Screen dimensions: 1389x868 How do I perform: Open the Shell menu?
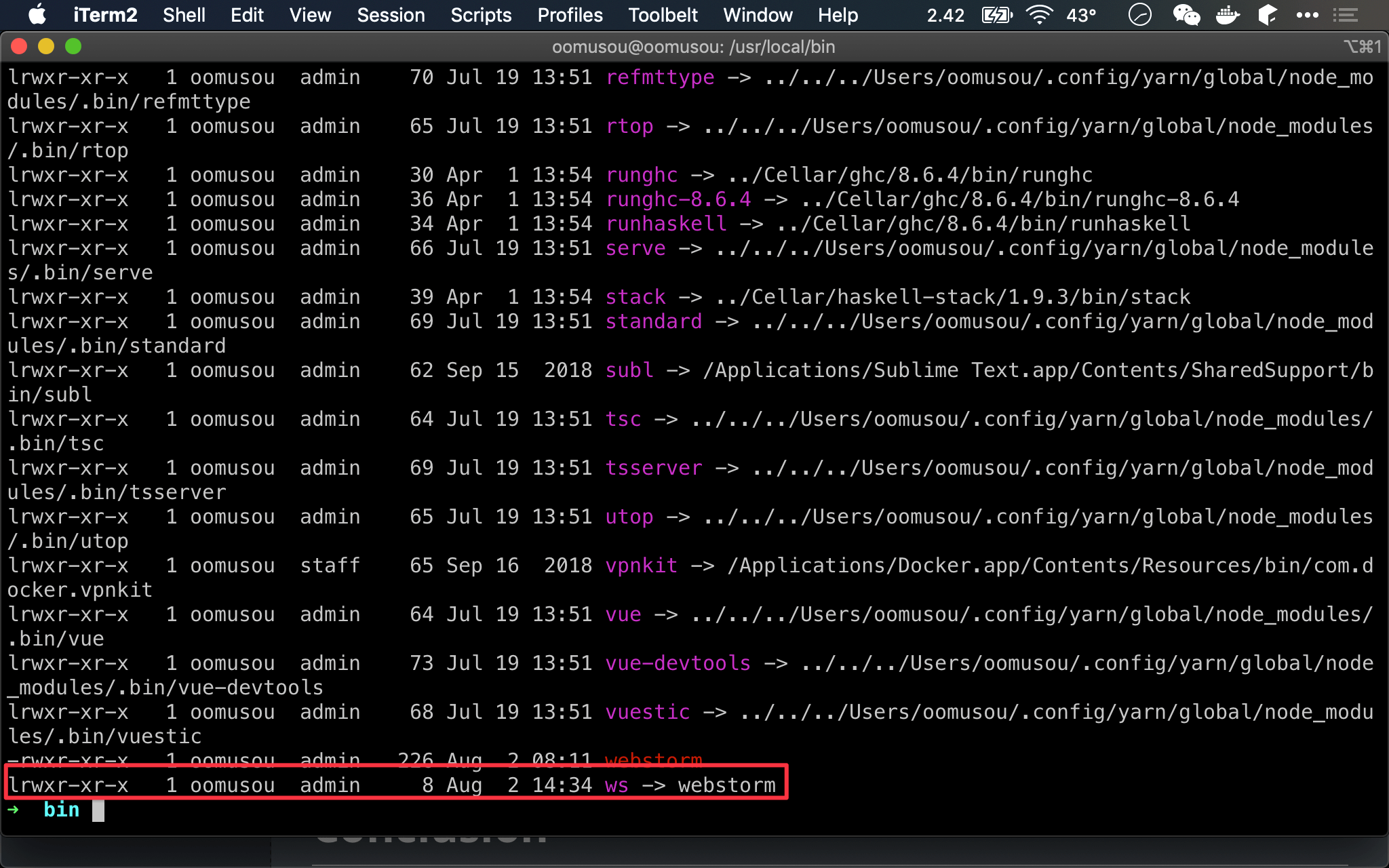pyautogui.click(x=184, y=15)
